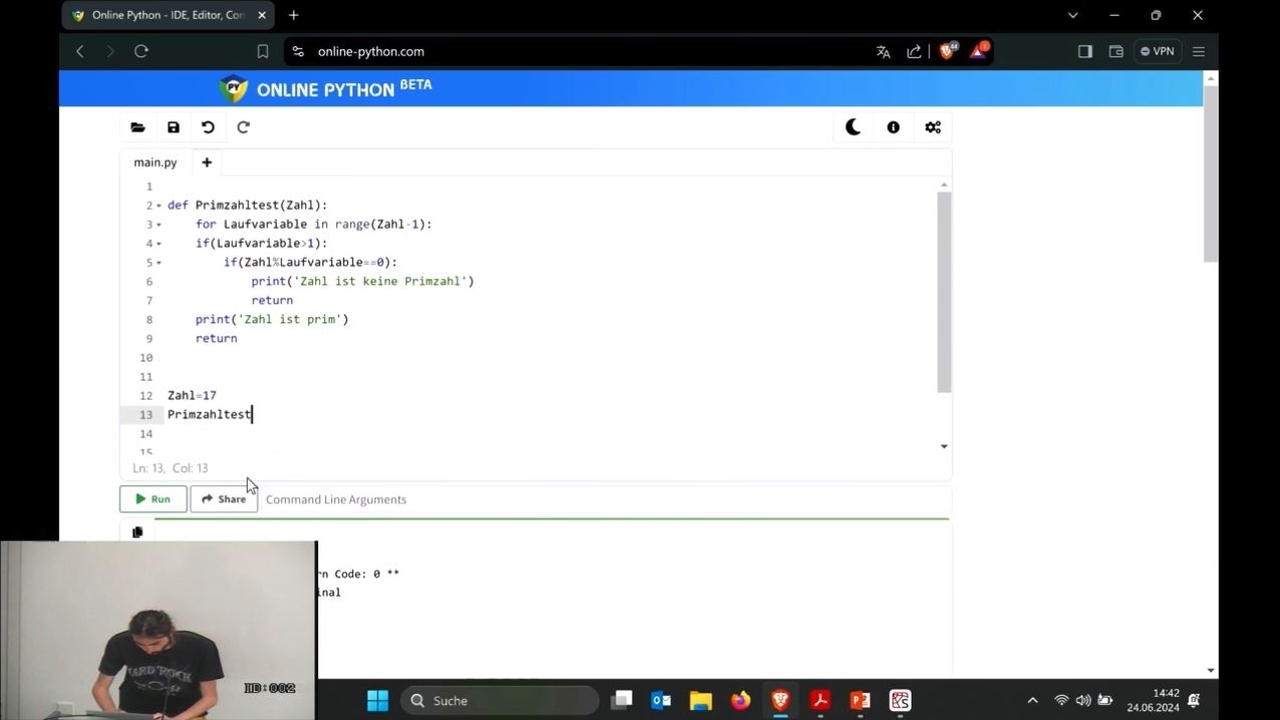
Task: Open the editor settings gears icon
Action: coord(933,127)
